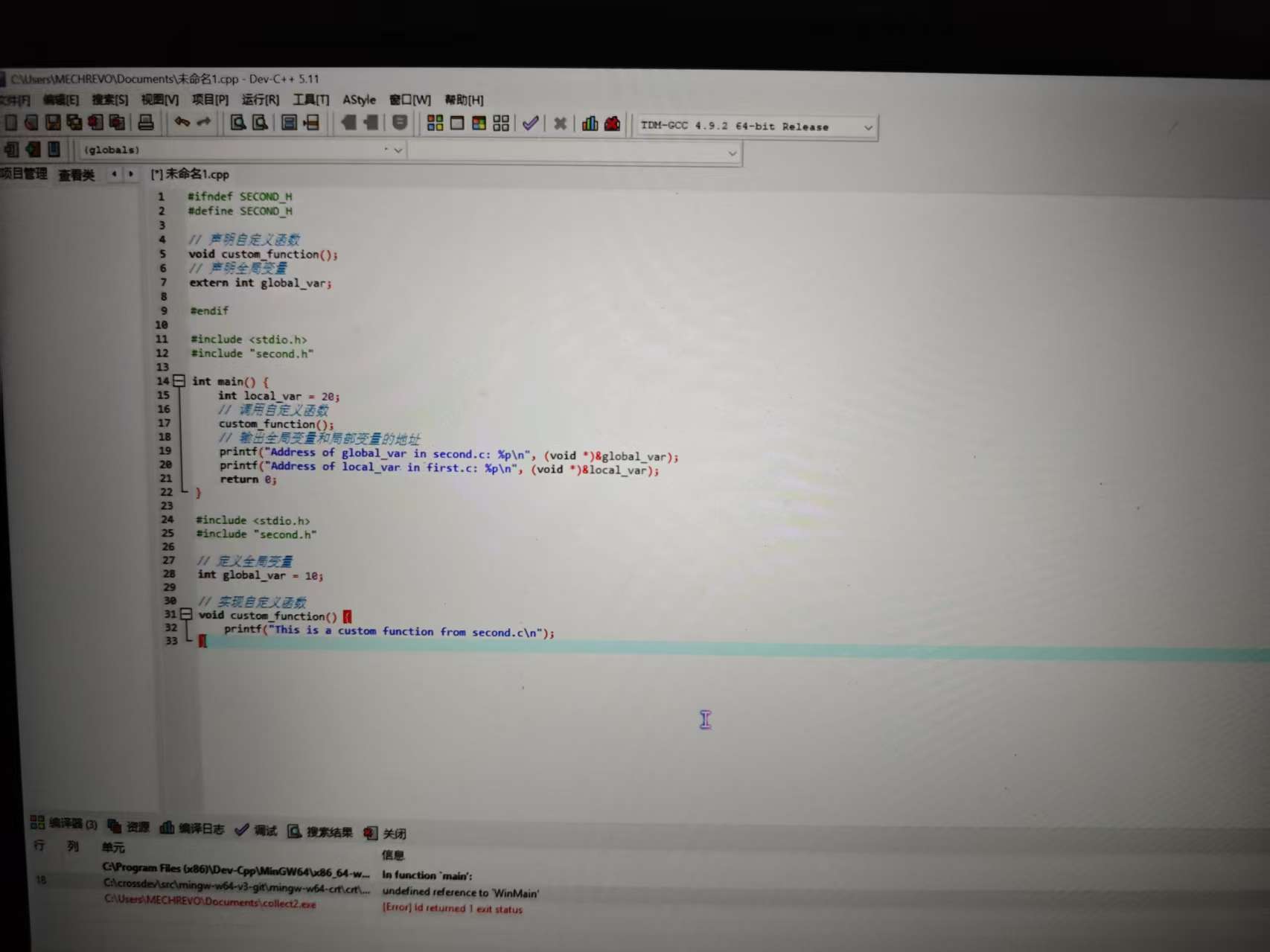Select the "undefined reference to 'WinMain'" message
The image size is (1270, 952).
point(461,892)
